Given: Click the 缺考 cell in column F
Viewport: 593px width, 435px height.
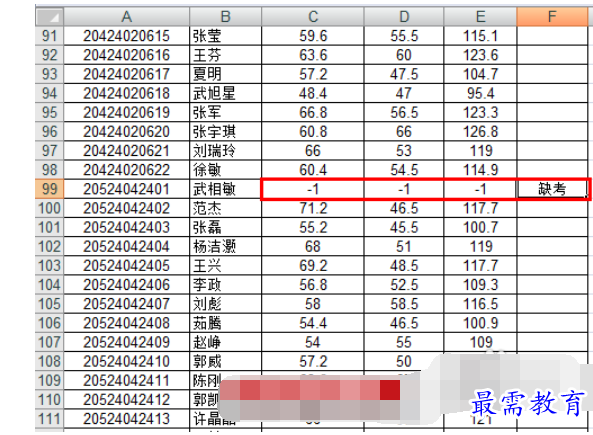Looking at the screenshot, I should tap(552, 189).
